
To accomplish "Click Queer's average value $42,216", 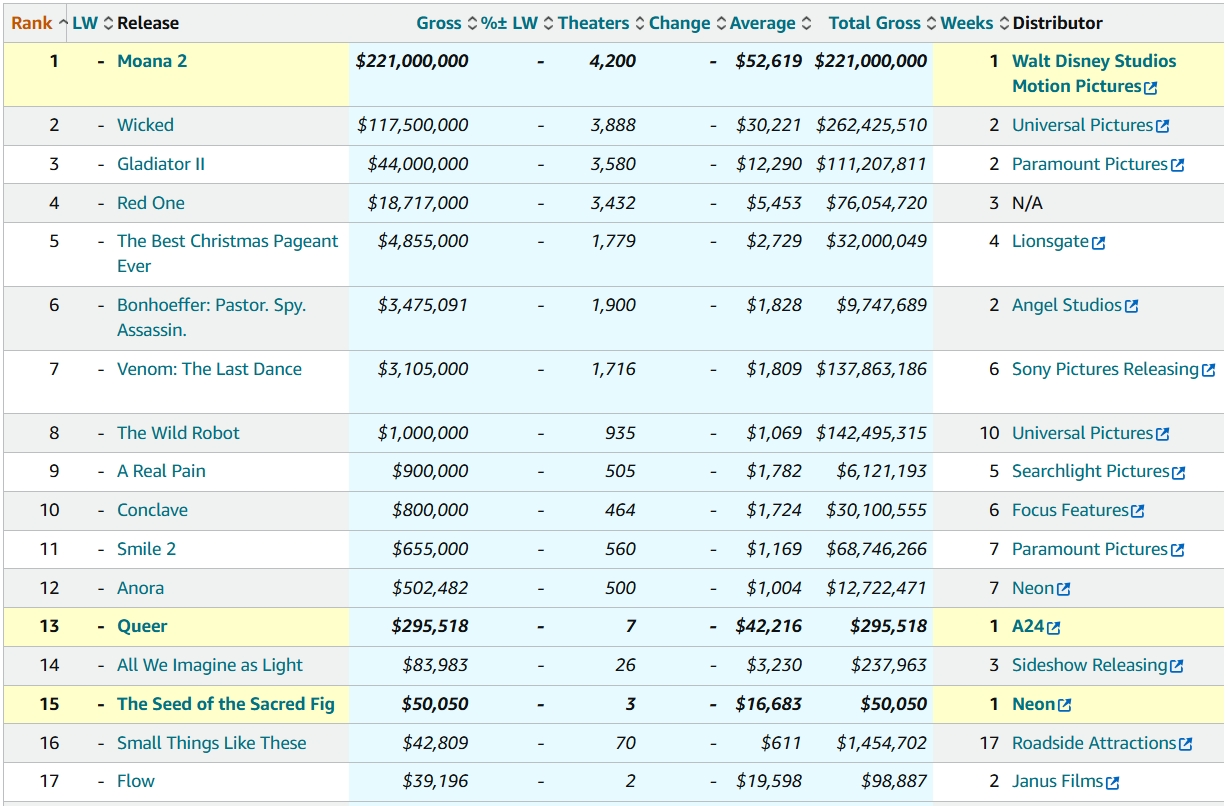I will pyautogui.click(x=769, y=626).
